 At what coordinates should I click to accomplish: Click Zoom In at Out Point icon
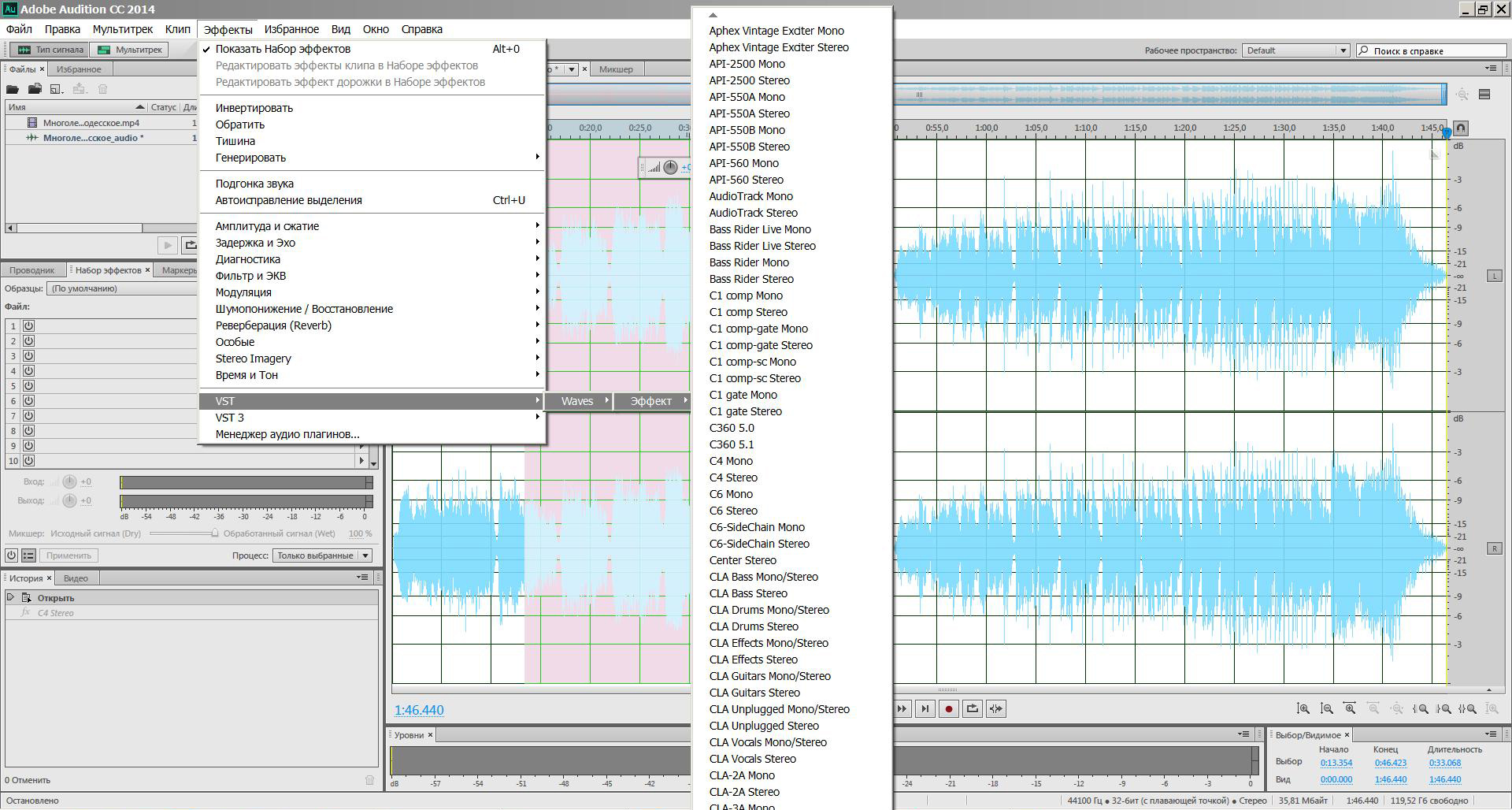pos(1443,709)
